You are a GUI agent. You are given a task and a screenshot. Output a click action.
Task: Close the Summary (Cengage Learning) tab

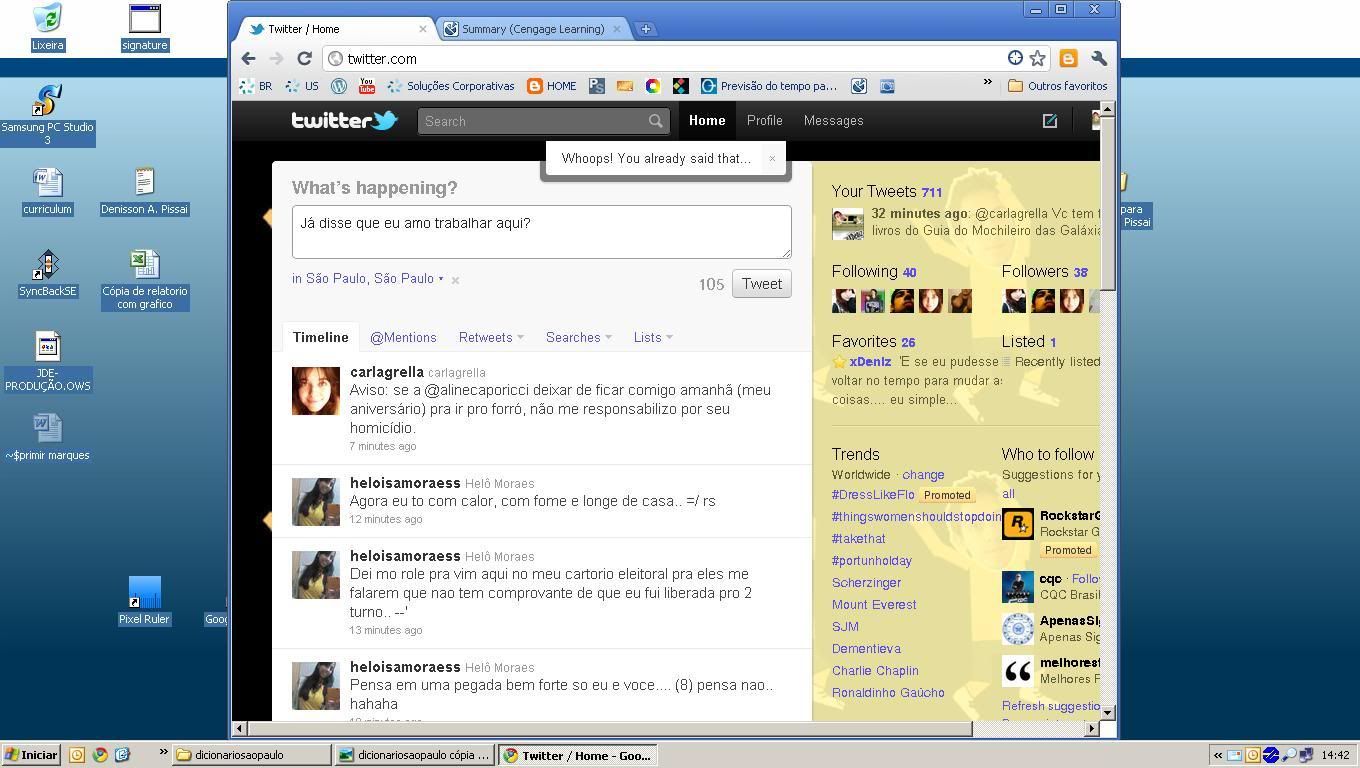click(617, 29)
